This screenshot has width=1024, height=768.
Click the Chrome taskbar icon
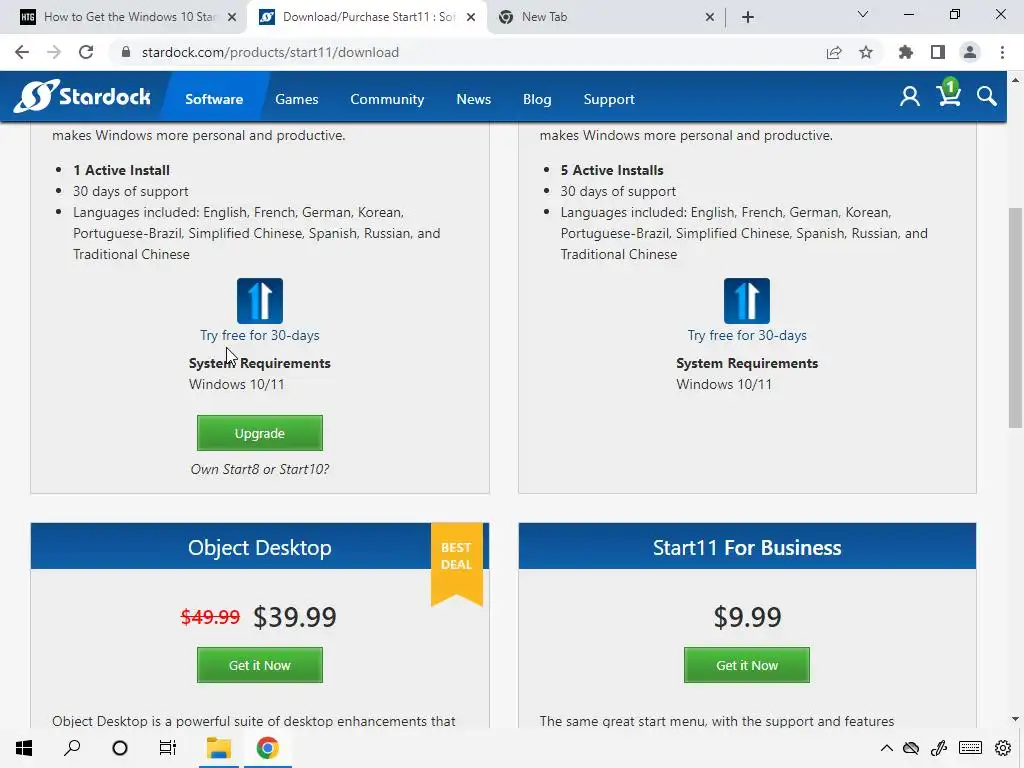[267, 748]
